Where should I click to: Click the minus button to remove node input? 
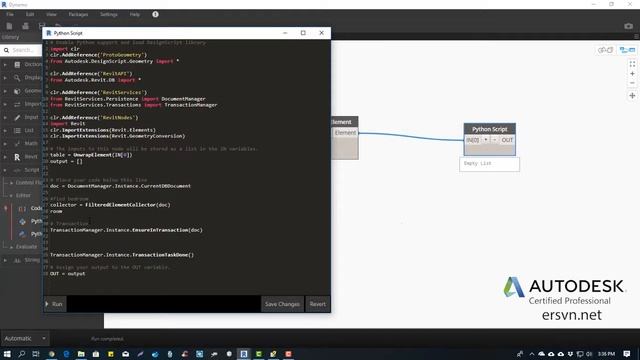point(494,140)
